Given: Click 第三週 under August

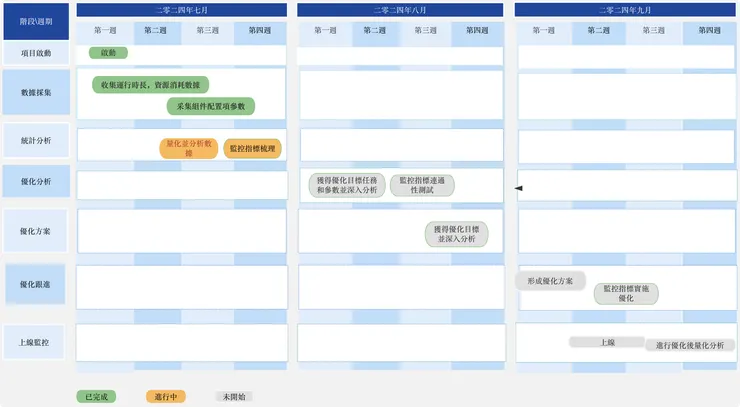Looking at the screenshot, I should (426, 31).
